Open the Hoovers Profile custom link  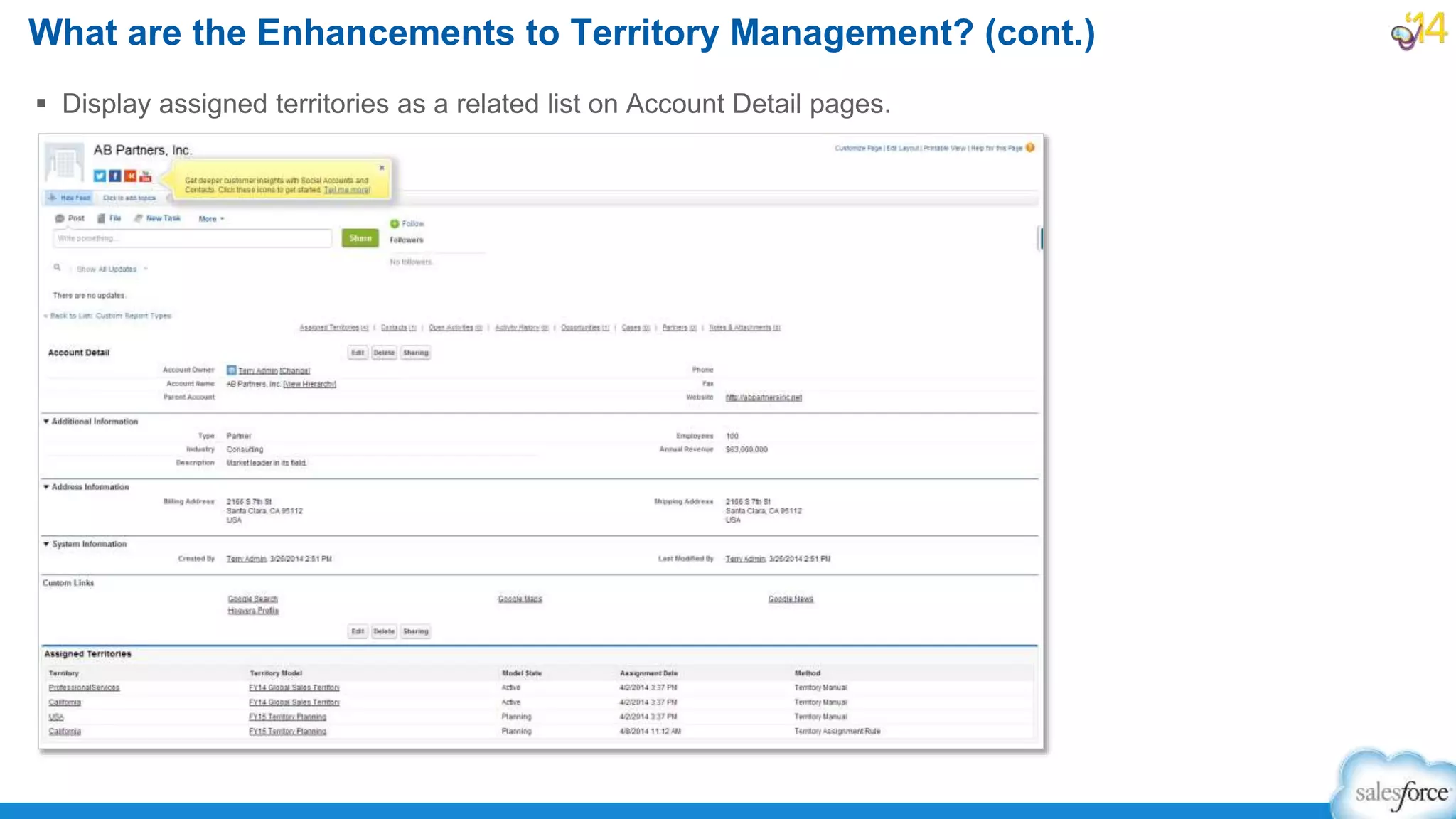(253, 611)
